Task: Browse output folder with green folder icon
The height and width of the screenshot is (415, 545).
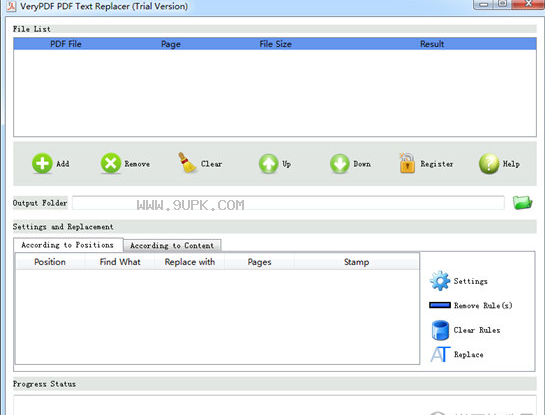Action: point(522,202)
